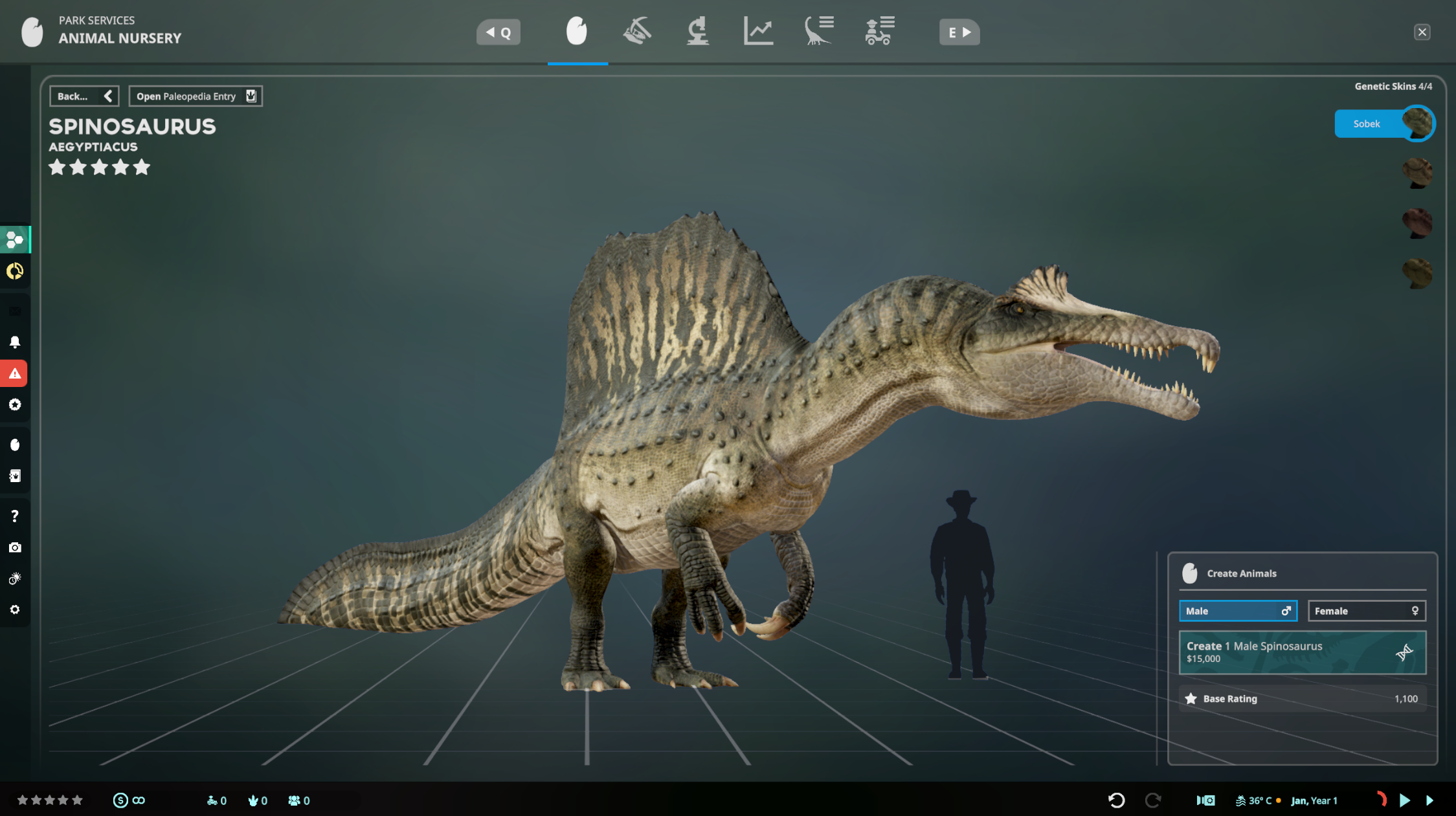Open the Paleopedia book icon in sidebar
Screen dimensions: 1456x816
[15, 476]
